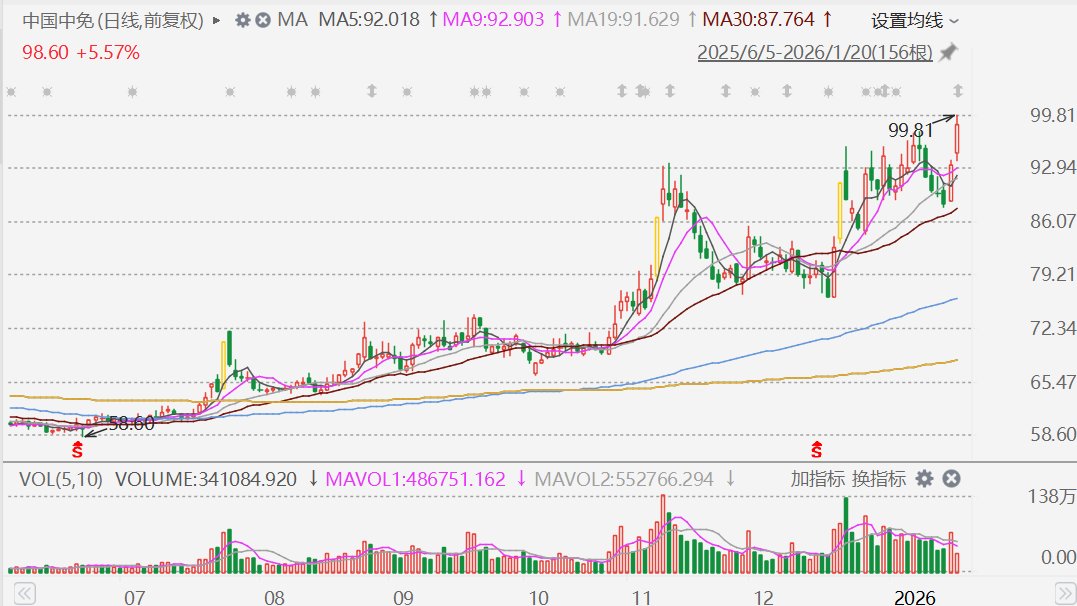The height and width of the screenshot is (606, 1077).
Task: Open MA indicator settings gear icon
Action: [242, 20]
